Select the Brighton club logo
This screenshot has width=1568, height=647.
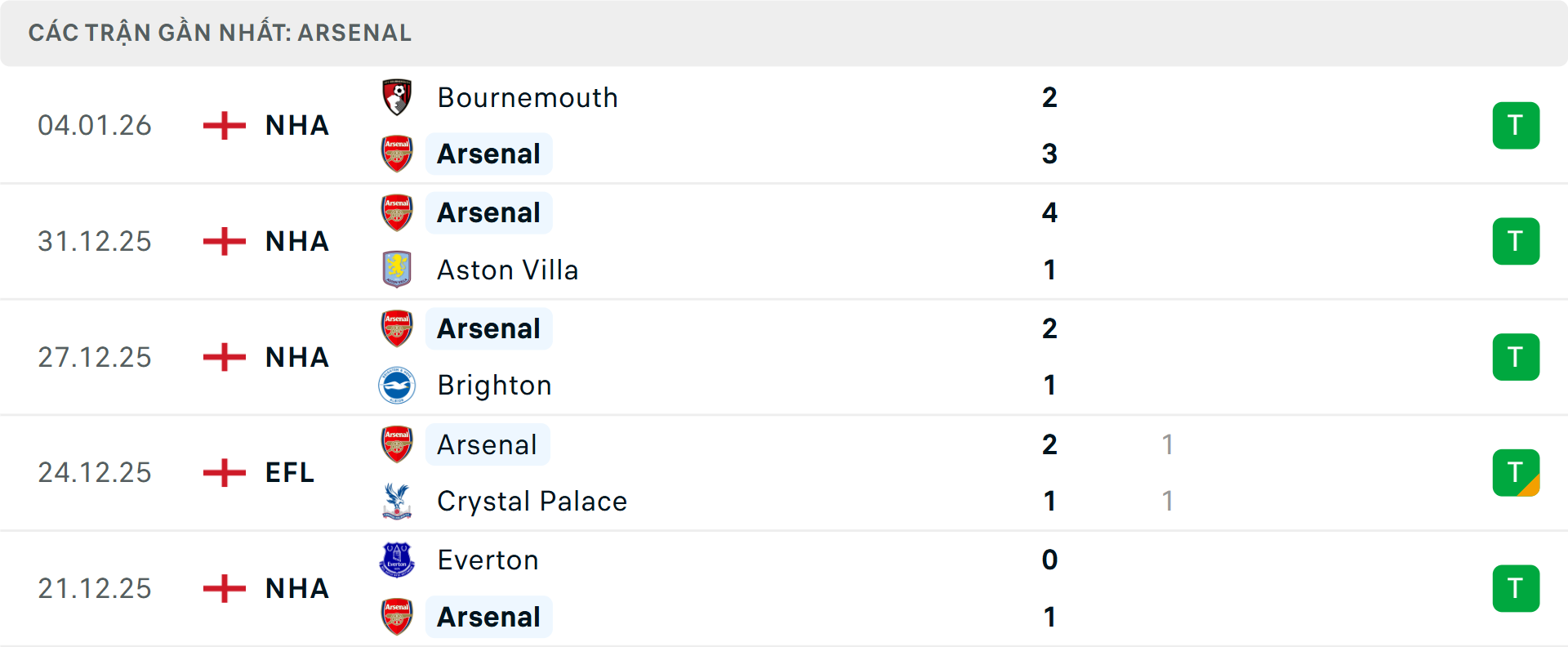(x=398, y=385)
